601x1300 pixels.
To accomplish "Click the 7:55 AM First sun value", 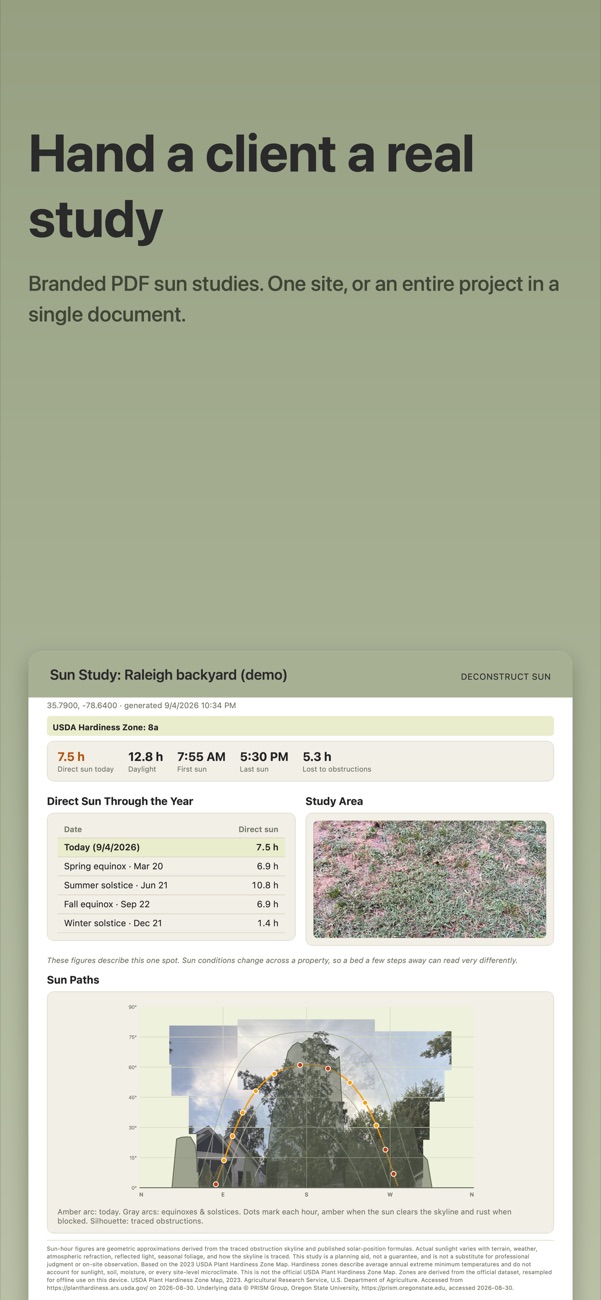I will click(201, 757).
